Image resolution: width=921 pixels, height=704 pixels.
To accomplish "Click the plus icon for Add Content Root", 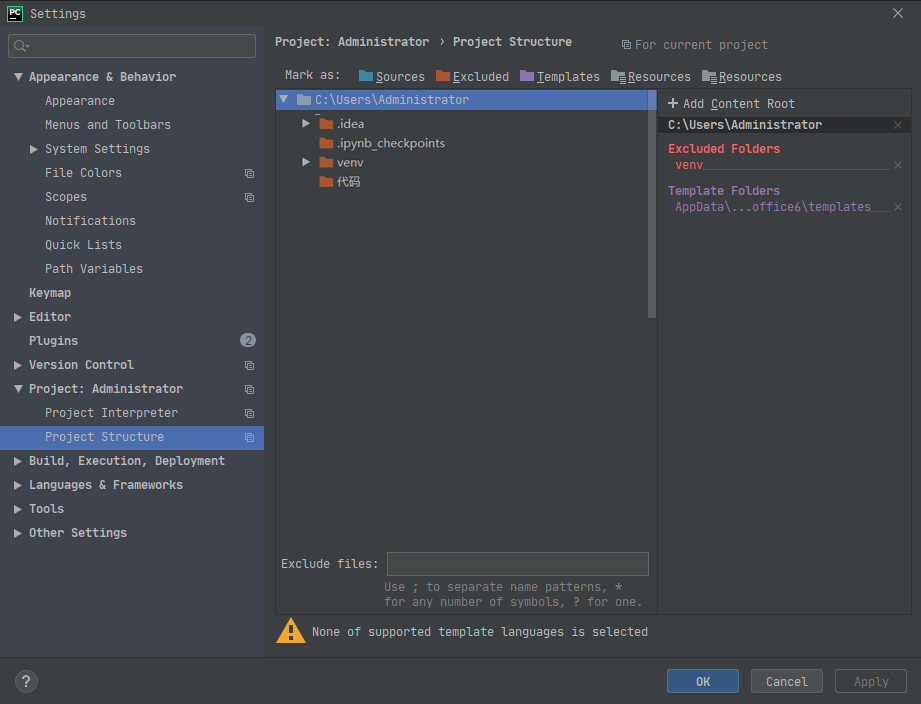I will tap(673, 103).
